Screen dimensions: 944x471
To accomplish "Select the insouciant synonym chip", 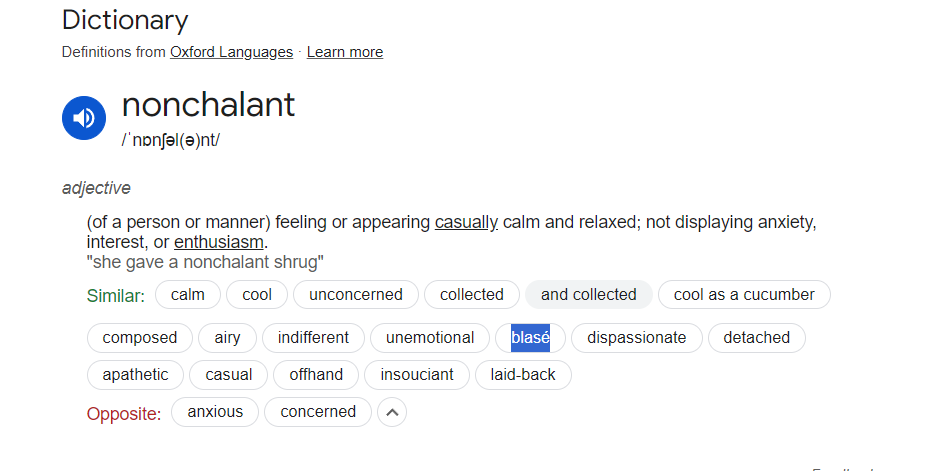I will pos(417,375).
